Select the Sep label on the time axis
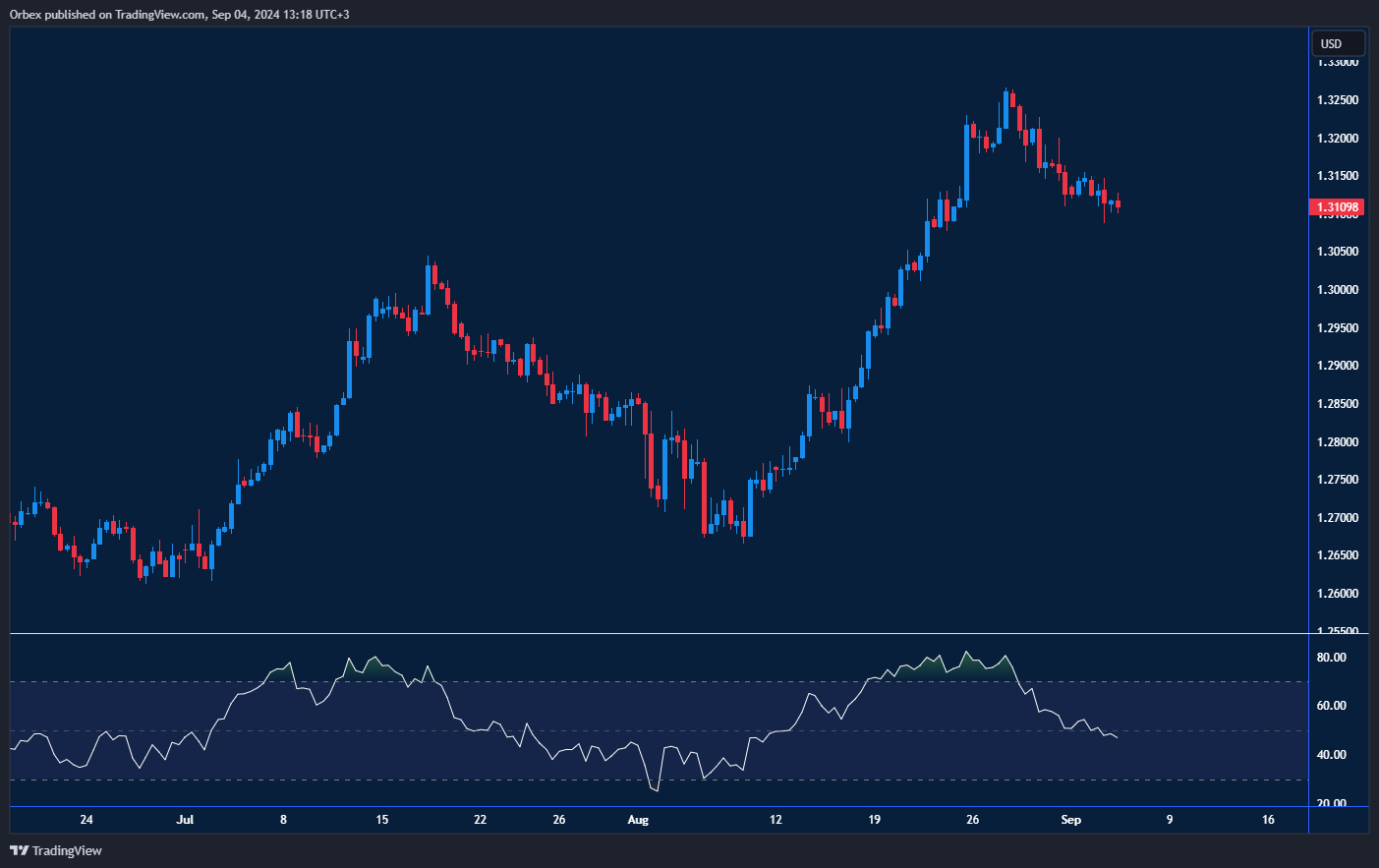1379x868 pixels. tap(1070, 820)
